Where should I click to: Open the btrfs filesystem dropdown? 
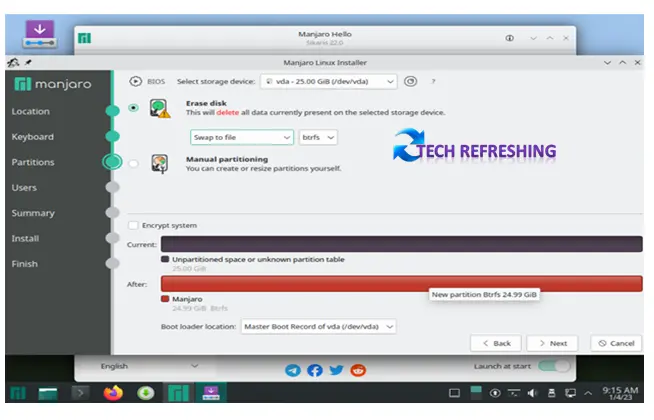pyautogui.click(x=318, y=137)
